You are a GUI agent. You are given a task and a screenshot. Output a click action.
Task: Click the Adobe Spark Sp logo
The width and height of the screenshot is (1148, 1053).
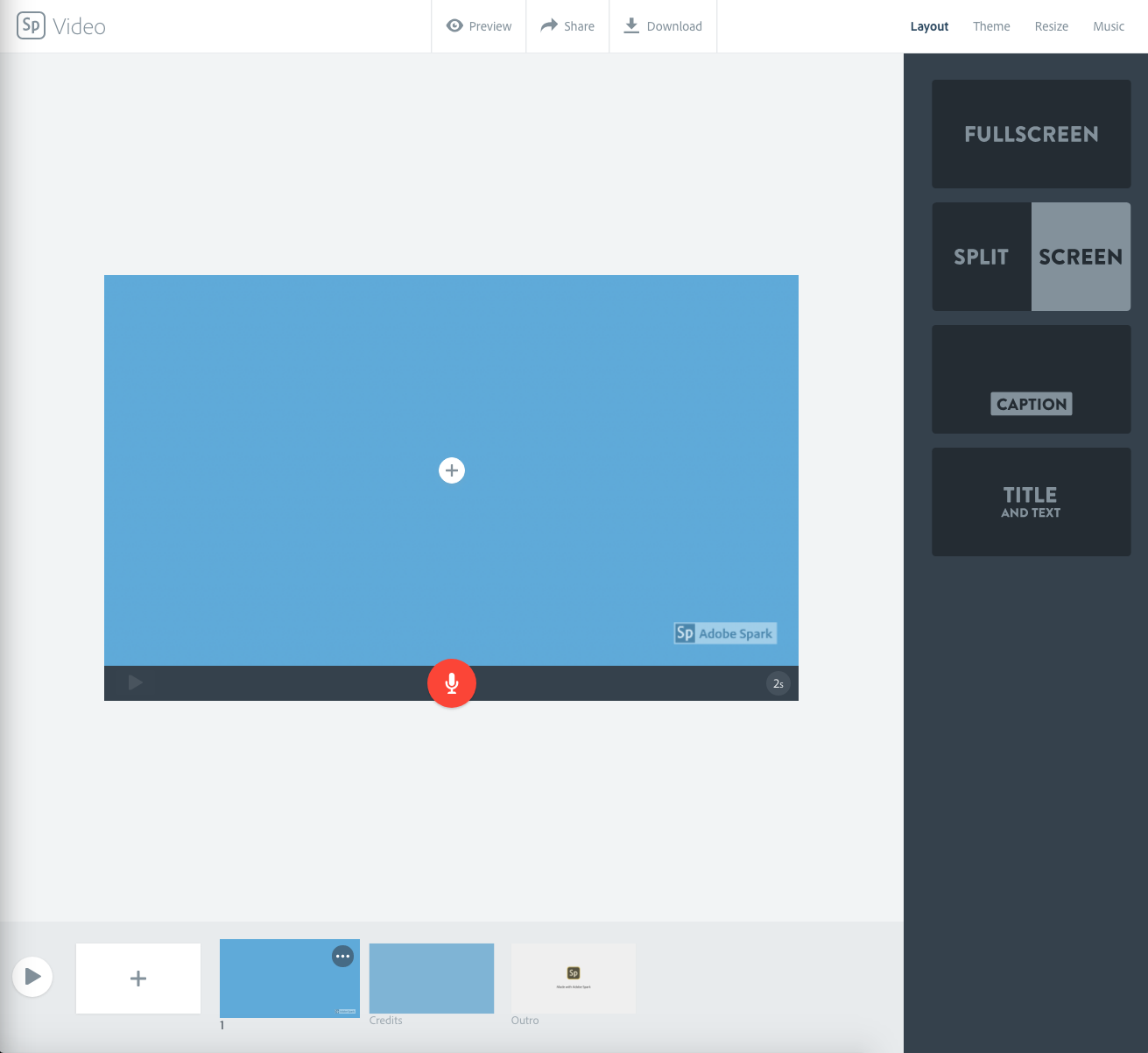click(31, 25)
